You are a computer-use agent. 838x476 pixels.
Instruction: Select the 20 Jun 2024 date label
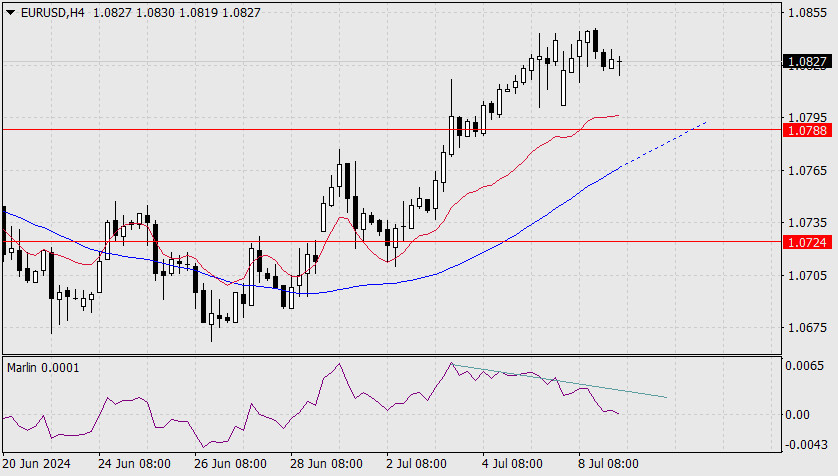(37, 463)
